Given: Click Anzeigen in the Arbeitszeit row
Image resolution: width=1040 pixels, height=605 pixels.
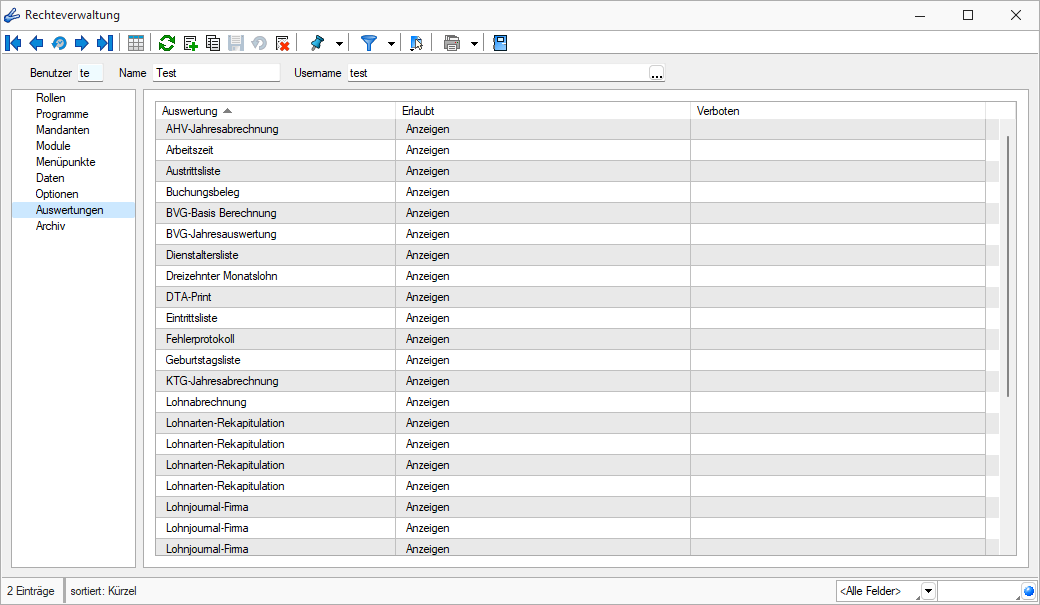Looking at the screenshot, I should point(428,150).
